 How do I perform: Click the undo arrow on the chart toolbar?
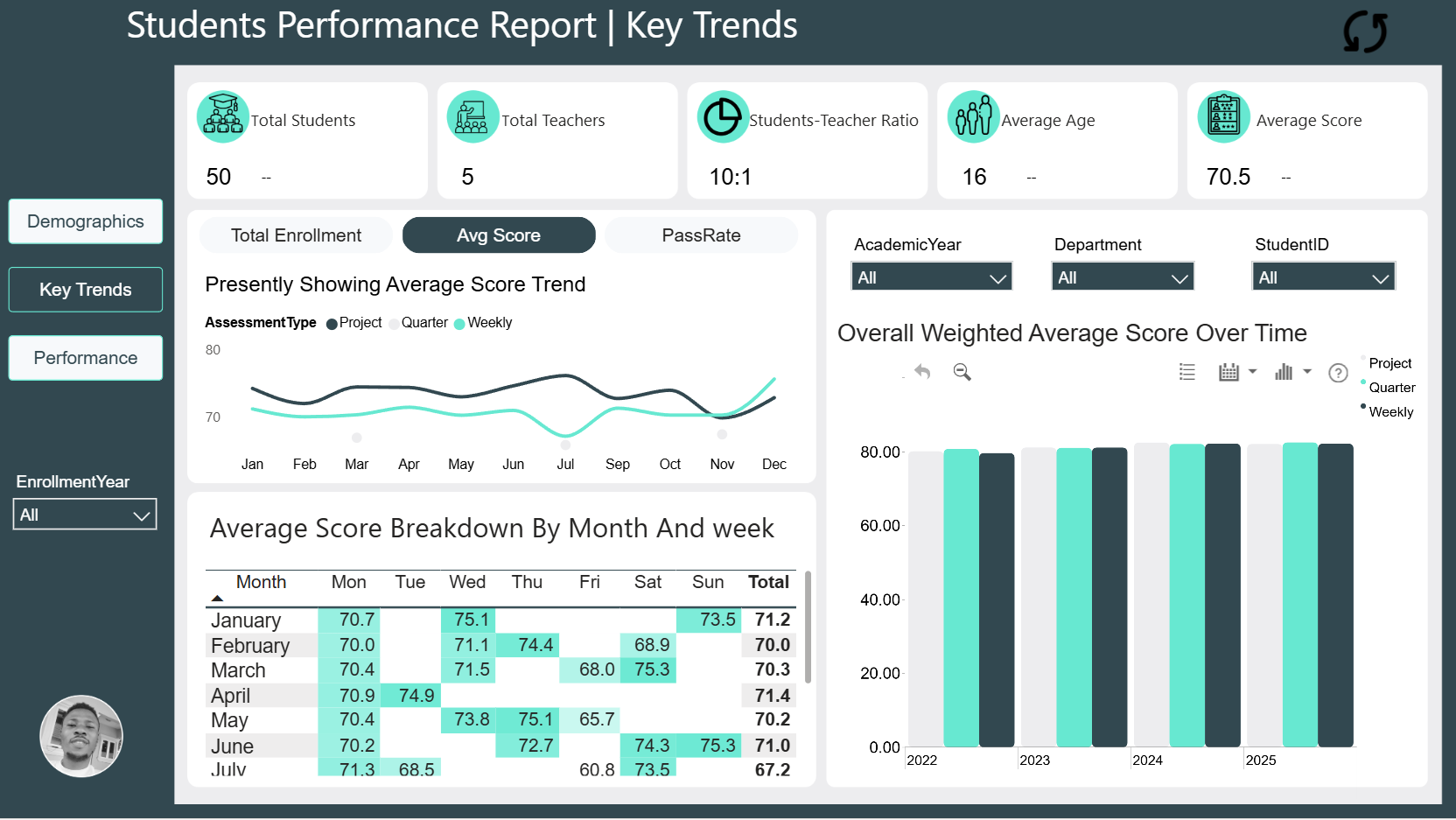[x=922, y=372]
